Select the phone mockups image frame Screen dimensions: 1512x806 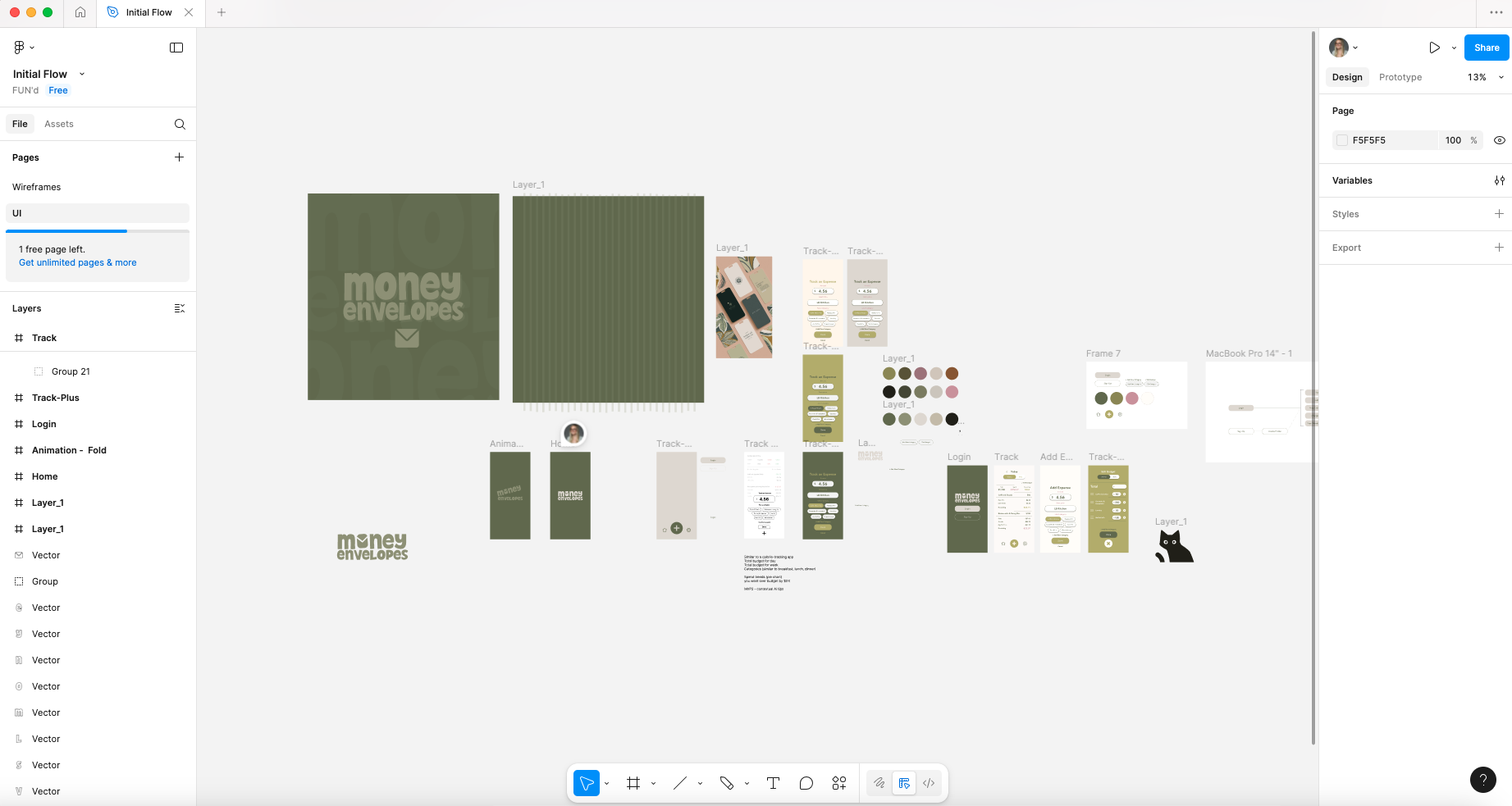click(744, 307)
